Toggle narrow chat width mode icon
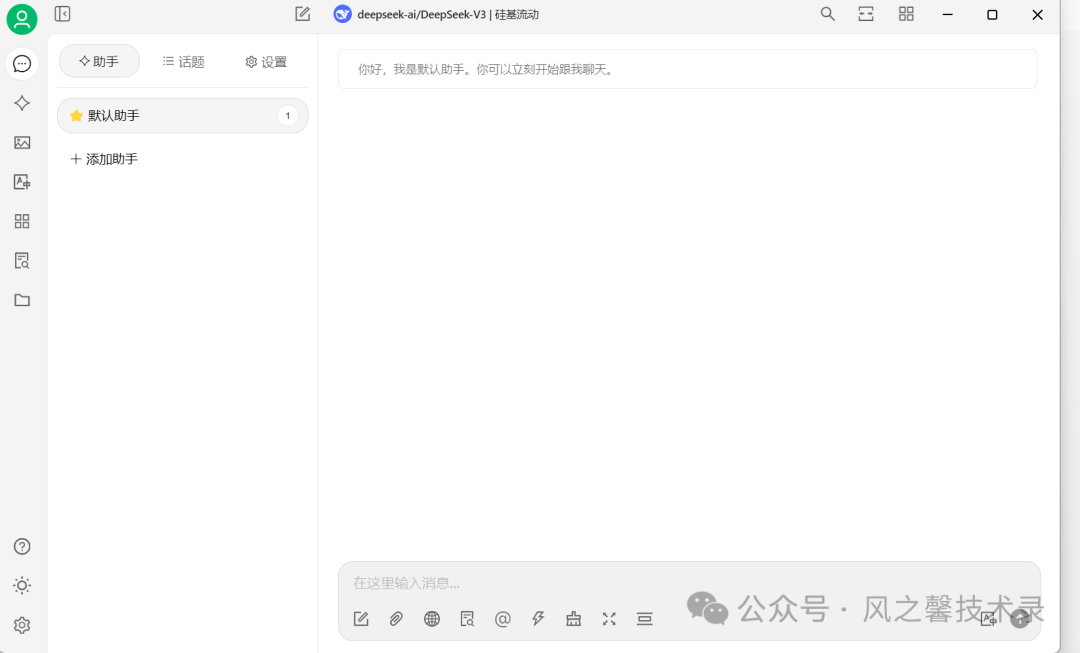The height and width of the screenshot is (653, 1080). (x=866, y=14)
